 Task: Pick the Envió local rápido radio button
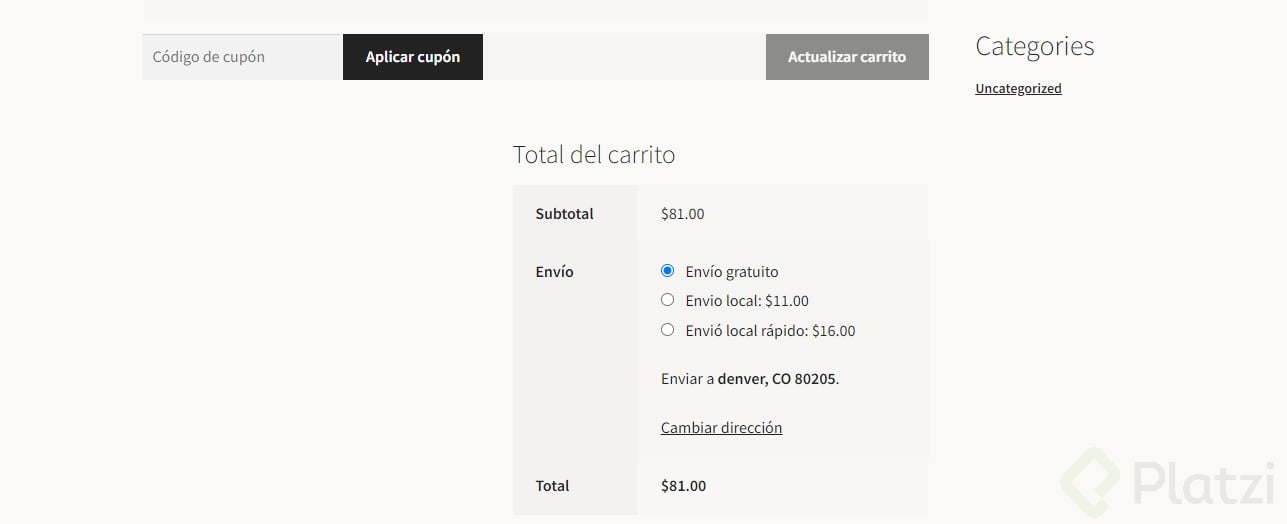pyautogui.click(x=668, y=330)
